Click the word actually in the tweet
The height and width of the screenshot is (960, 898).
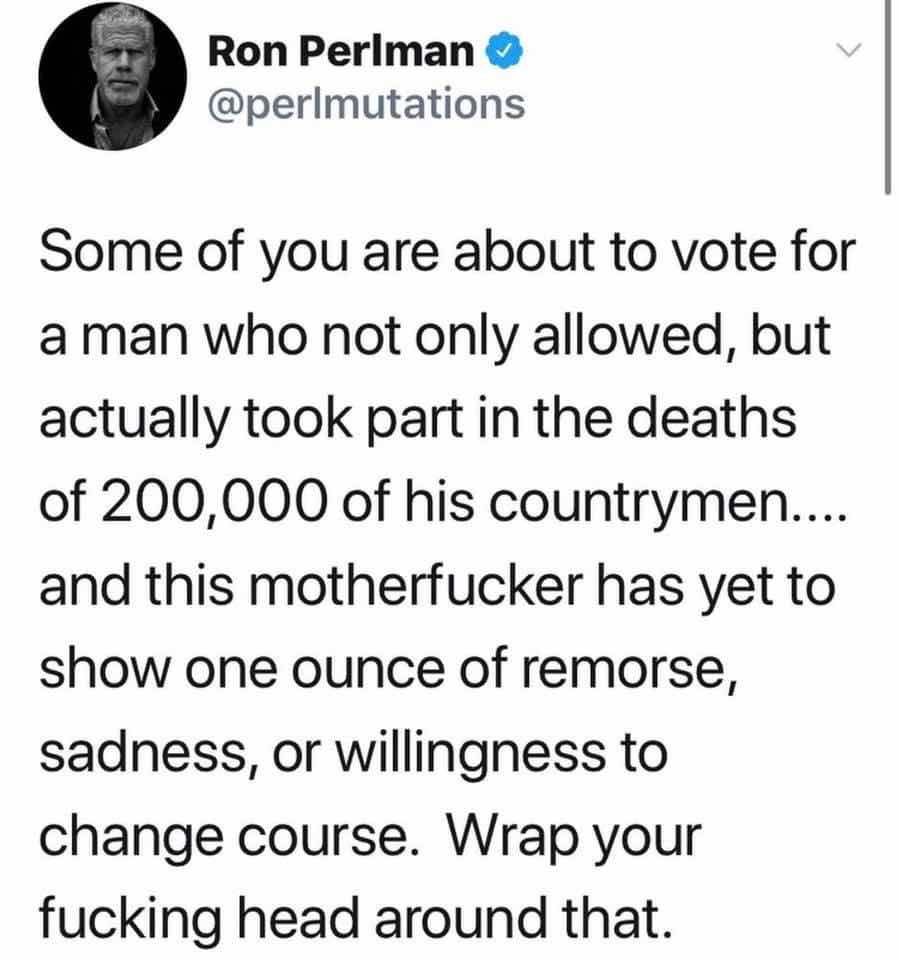pyautogui.click(x=135, y=422)
